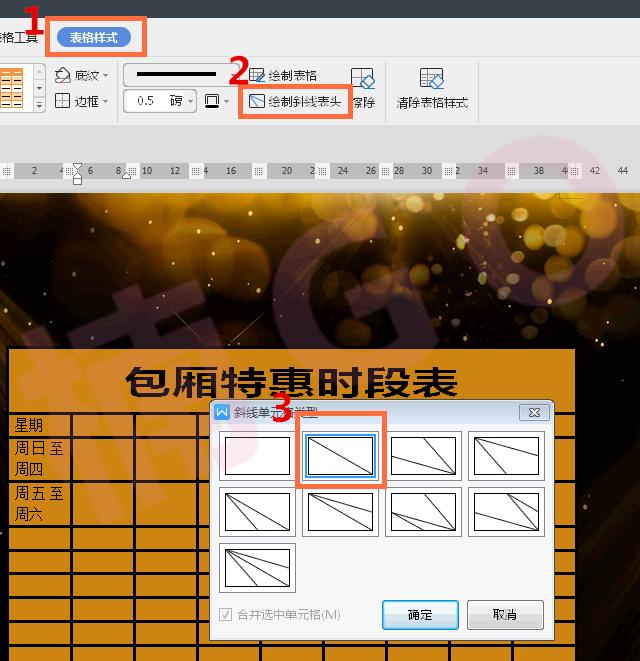The height and width of the screenshot is (661, 640).
Task: Choose third diagonal style in second row
Action: (x=423, y=512)
